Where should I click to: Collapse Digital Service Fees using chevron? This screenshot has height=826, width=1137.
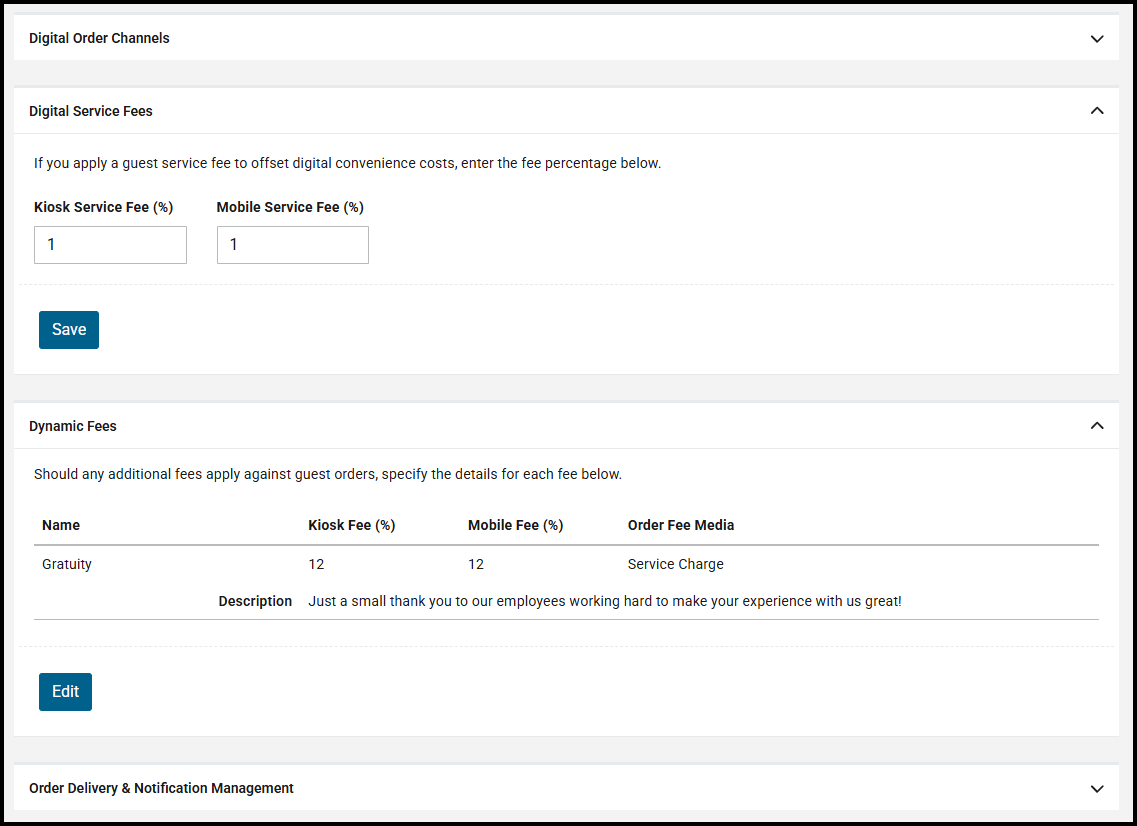pos(1097,111)
